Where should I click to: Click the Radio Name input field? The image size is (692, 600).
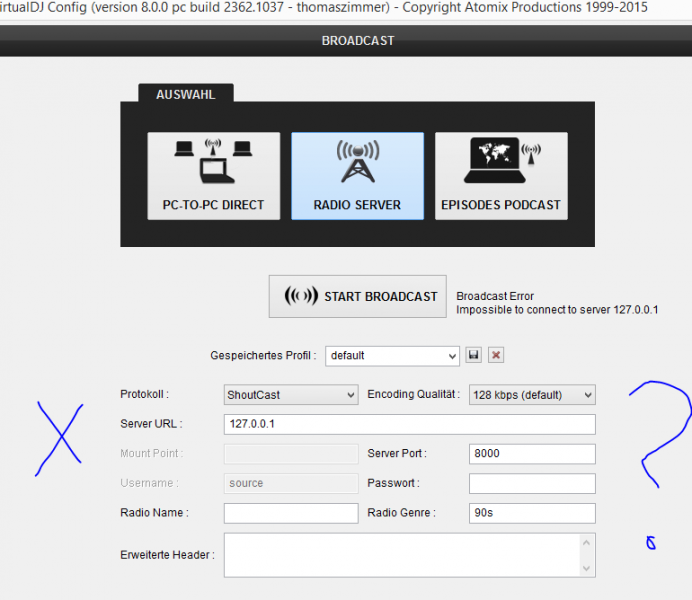pos(291,514)
